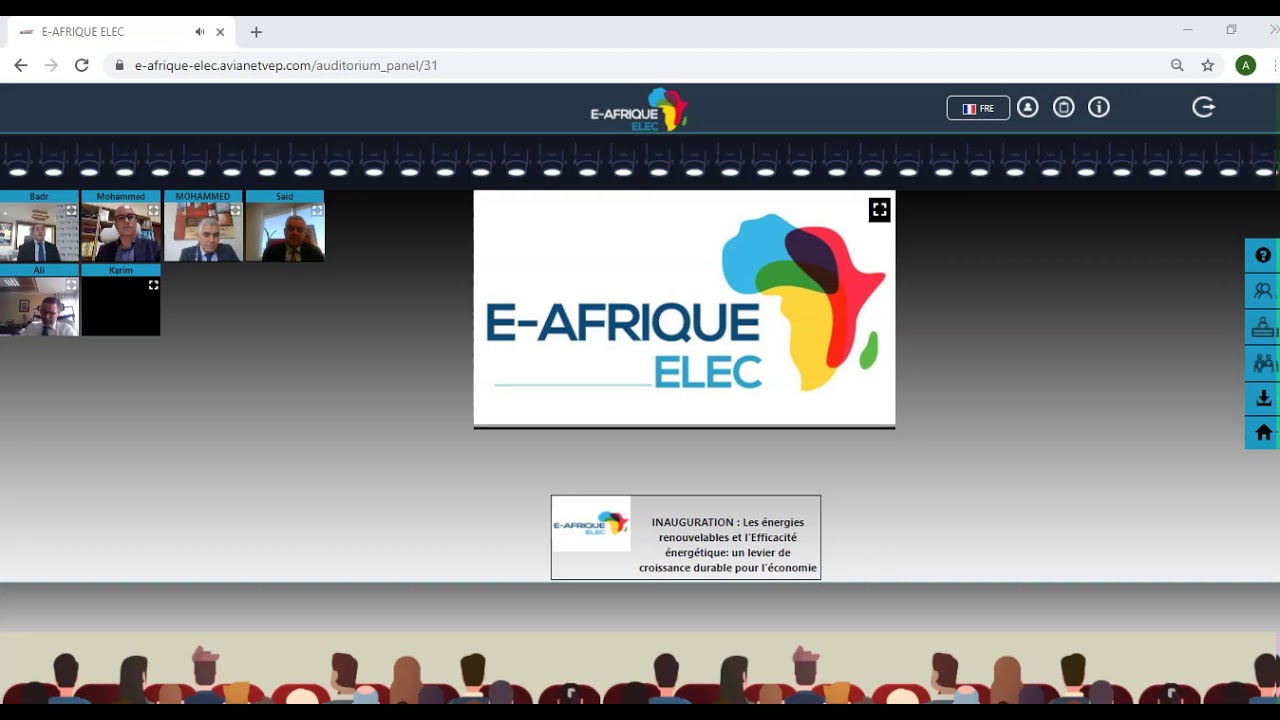Close the E-AFRIQUE ELEC browser tab

click(x=220, y=32)
